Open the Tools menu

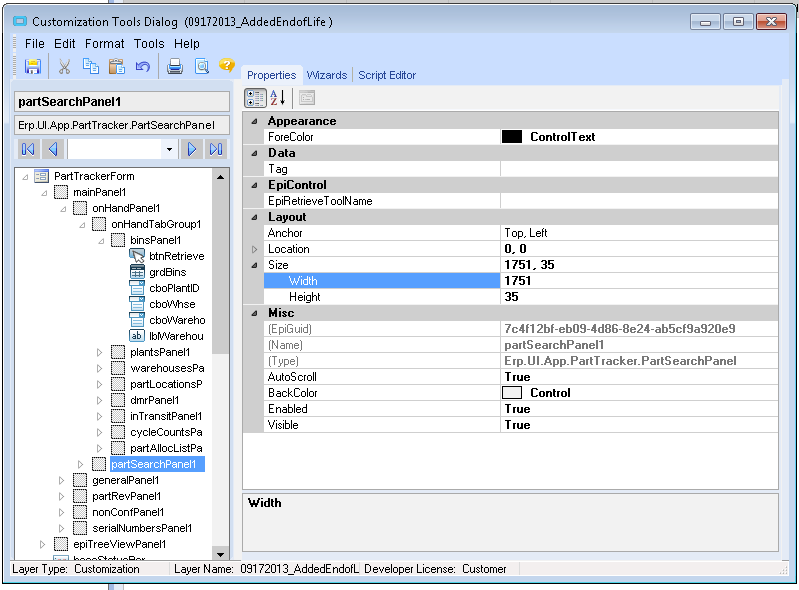(x=149, y=43)
